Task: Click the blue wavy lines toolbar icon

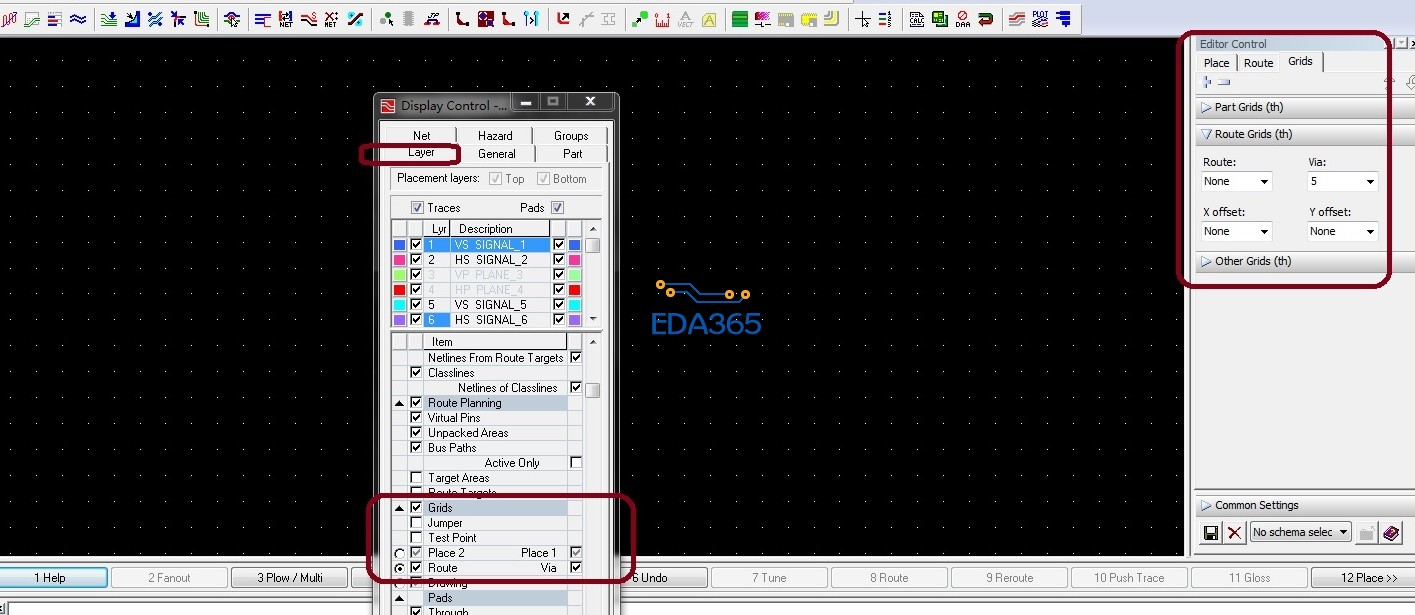Action: point(78,19)
